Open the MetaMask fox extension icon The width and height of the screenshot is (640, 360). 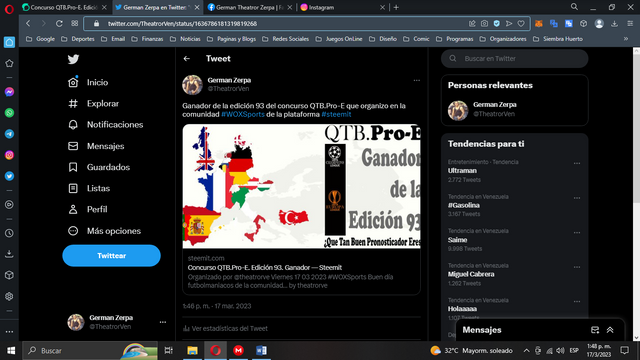click(x=539, y=24)
